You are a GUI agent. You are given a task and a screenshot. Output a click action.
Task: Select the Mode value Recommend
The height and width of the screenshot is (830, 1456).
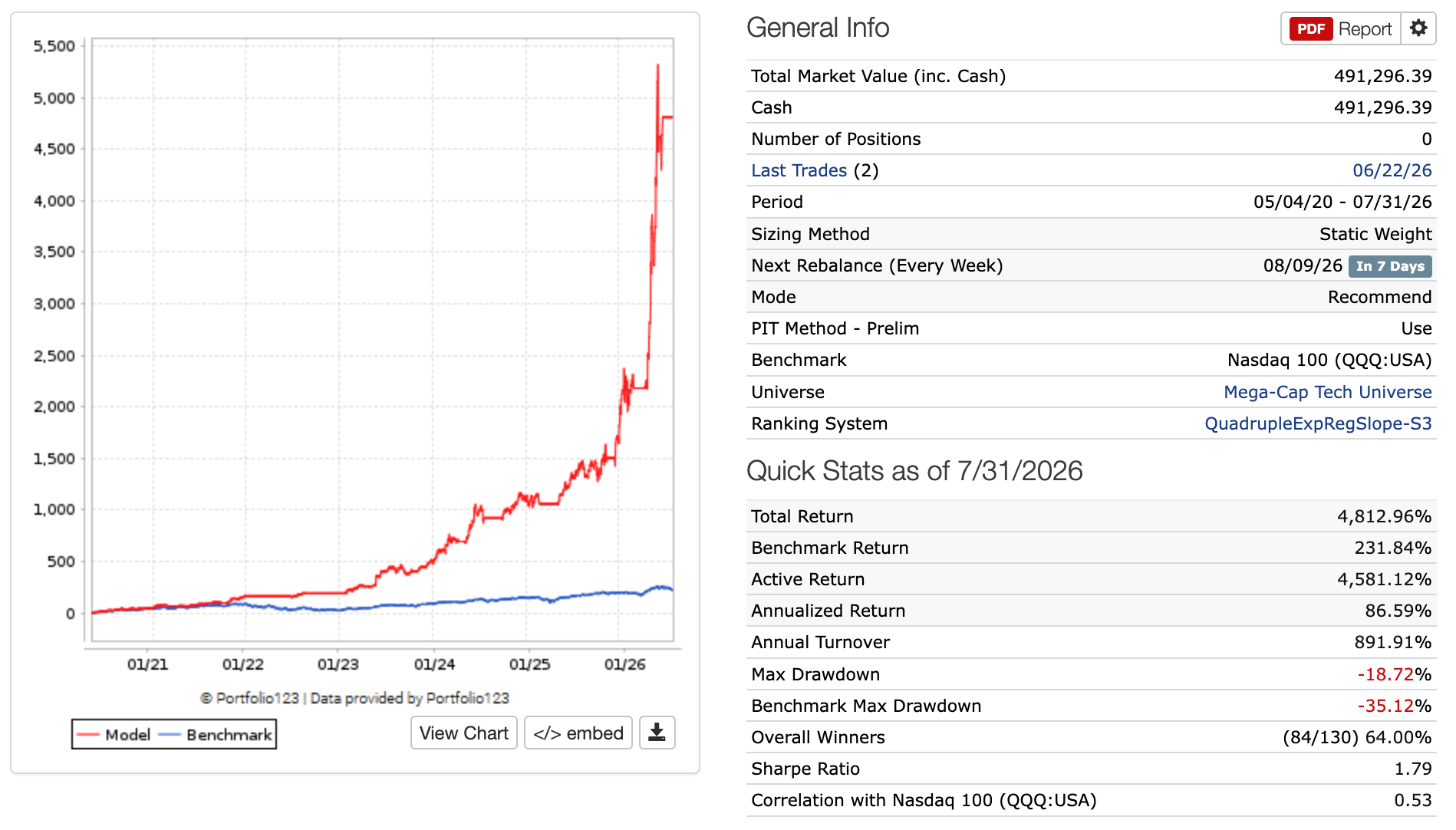(1379, 297)
